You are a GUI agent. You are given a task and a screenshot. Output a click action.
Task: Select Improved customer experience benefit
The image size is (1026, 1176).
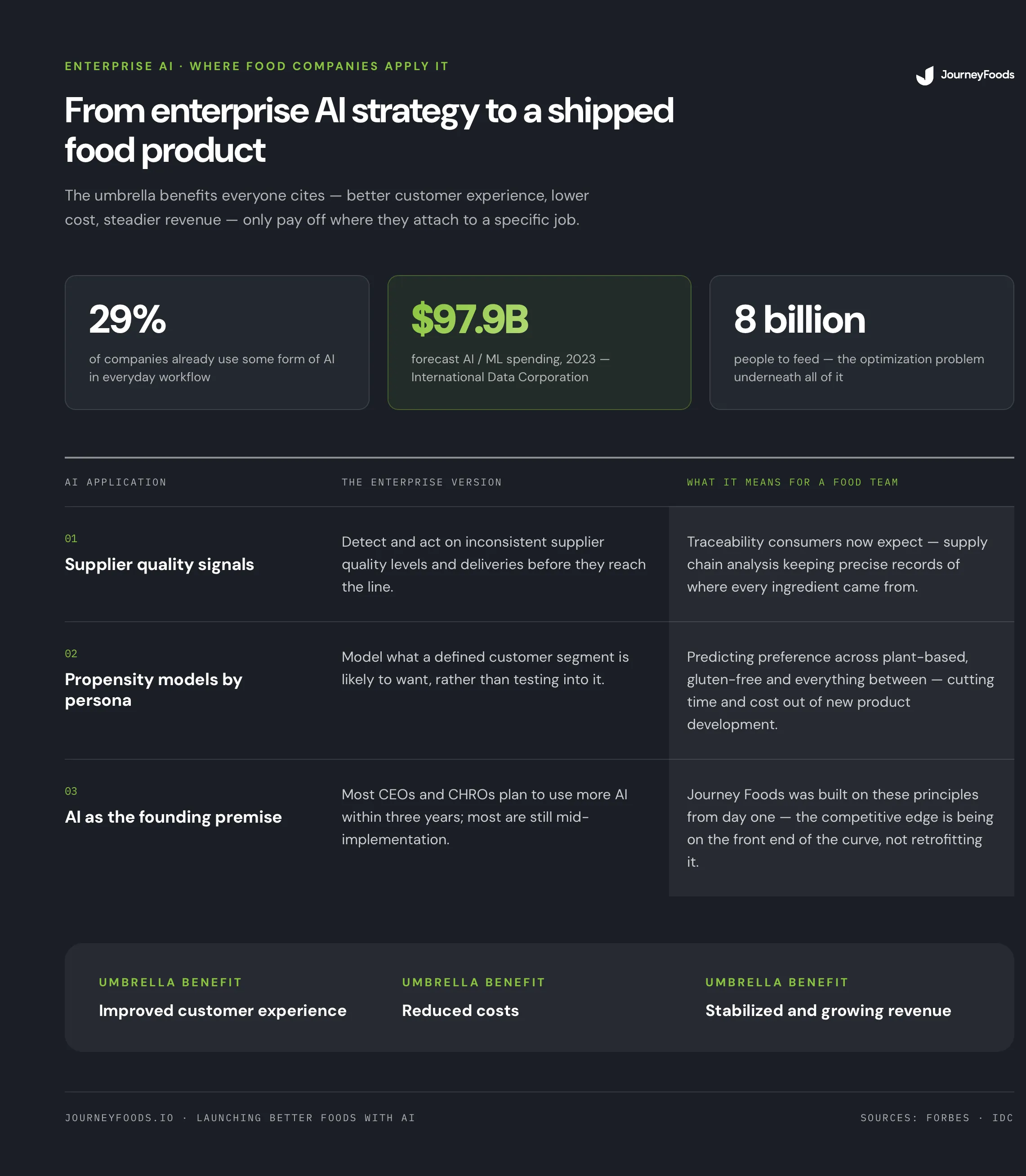[x=223, y=1011]
